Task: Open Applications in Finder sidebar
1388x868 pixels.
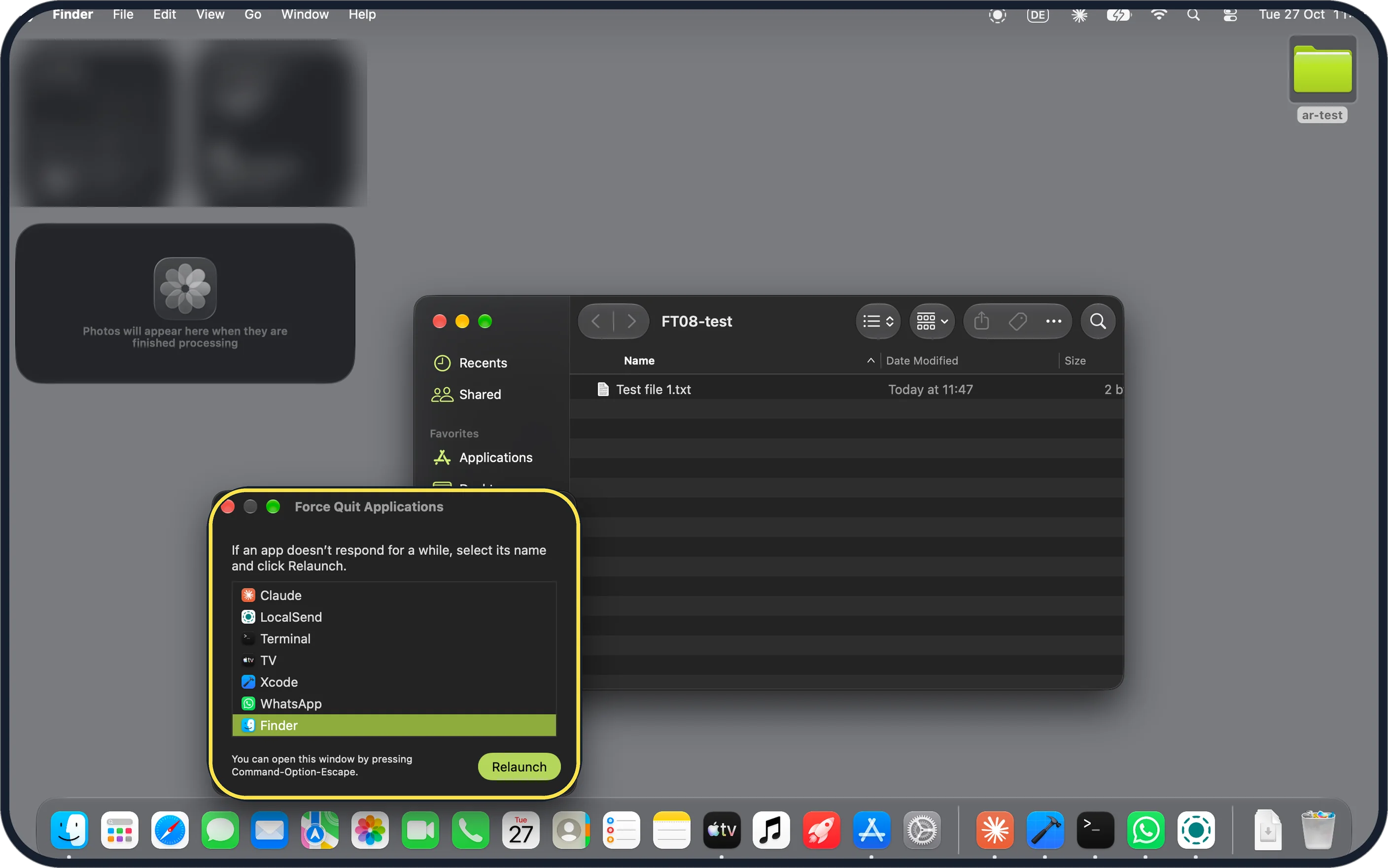Action: [483, 458]
